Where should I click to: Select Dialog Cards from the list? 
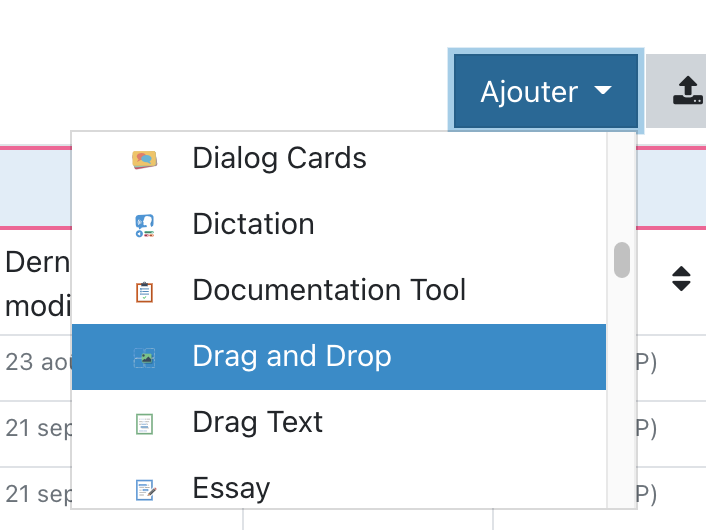pyautogui.click(x=279, y=158)
